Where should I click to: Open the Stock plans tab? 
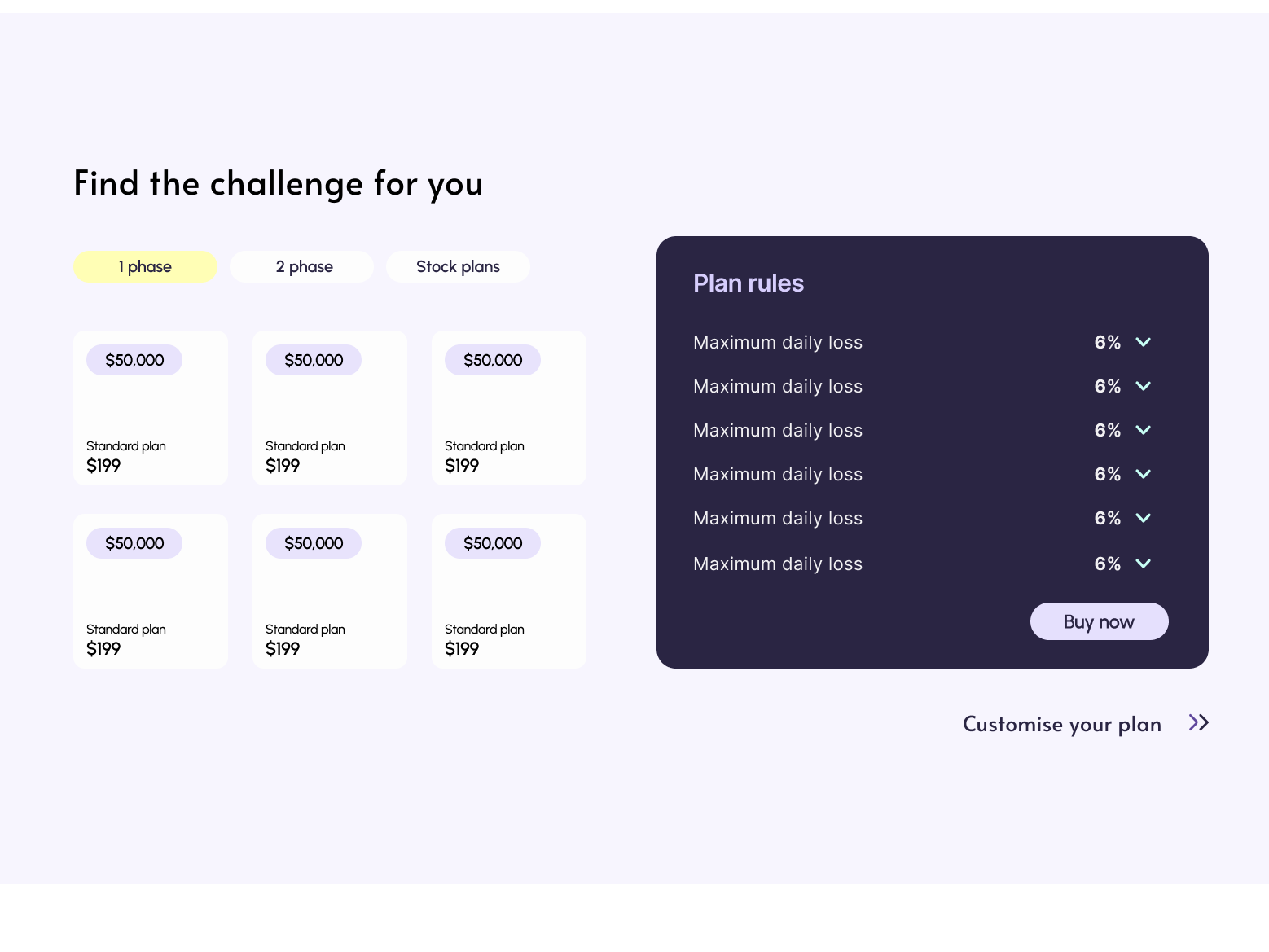point(458,266)
